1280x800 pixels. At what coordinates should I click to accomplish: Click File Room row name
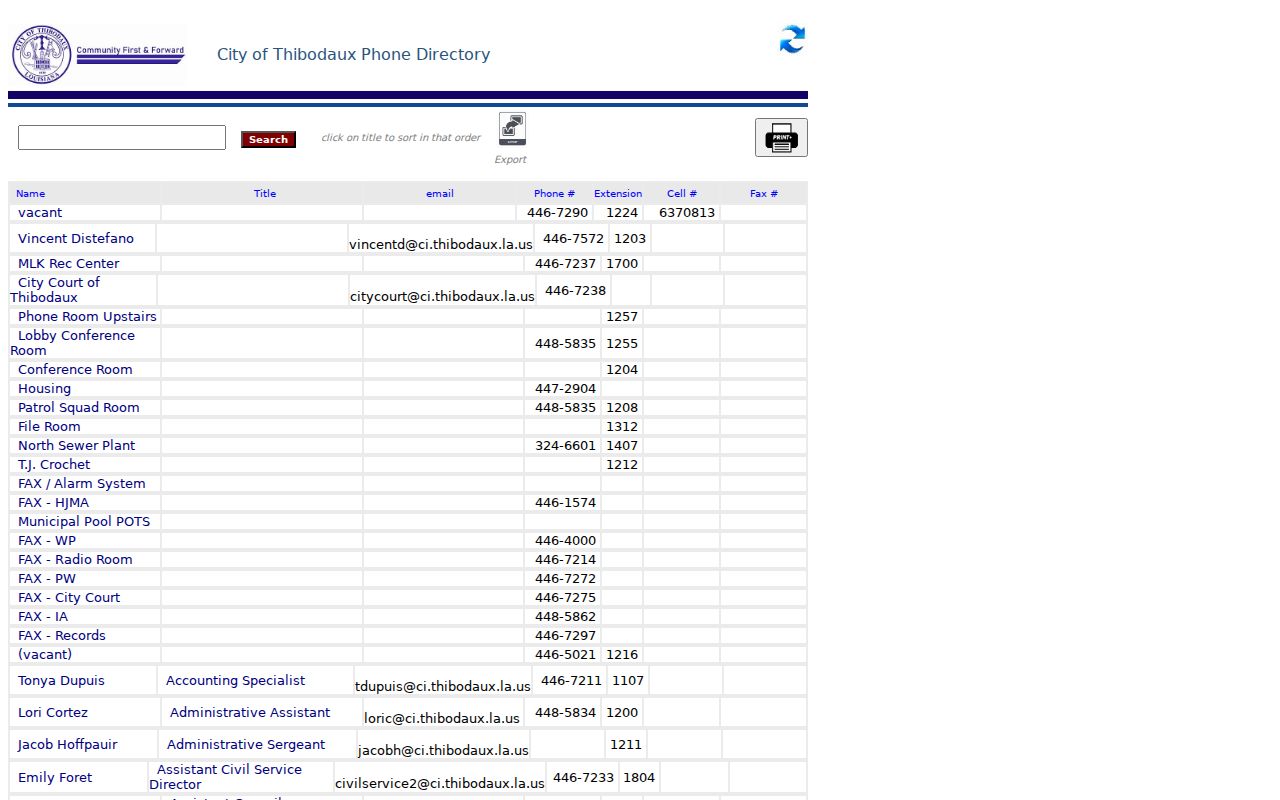(49, 427)
